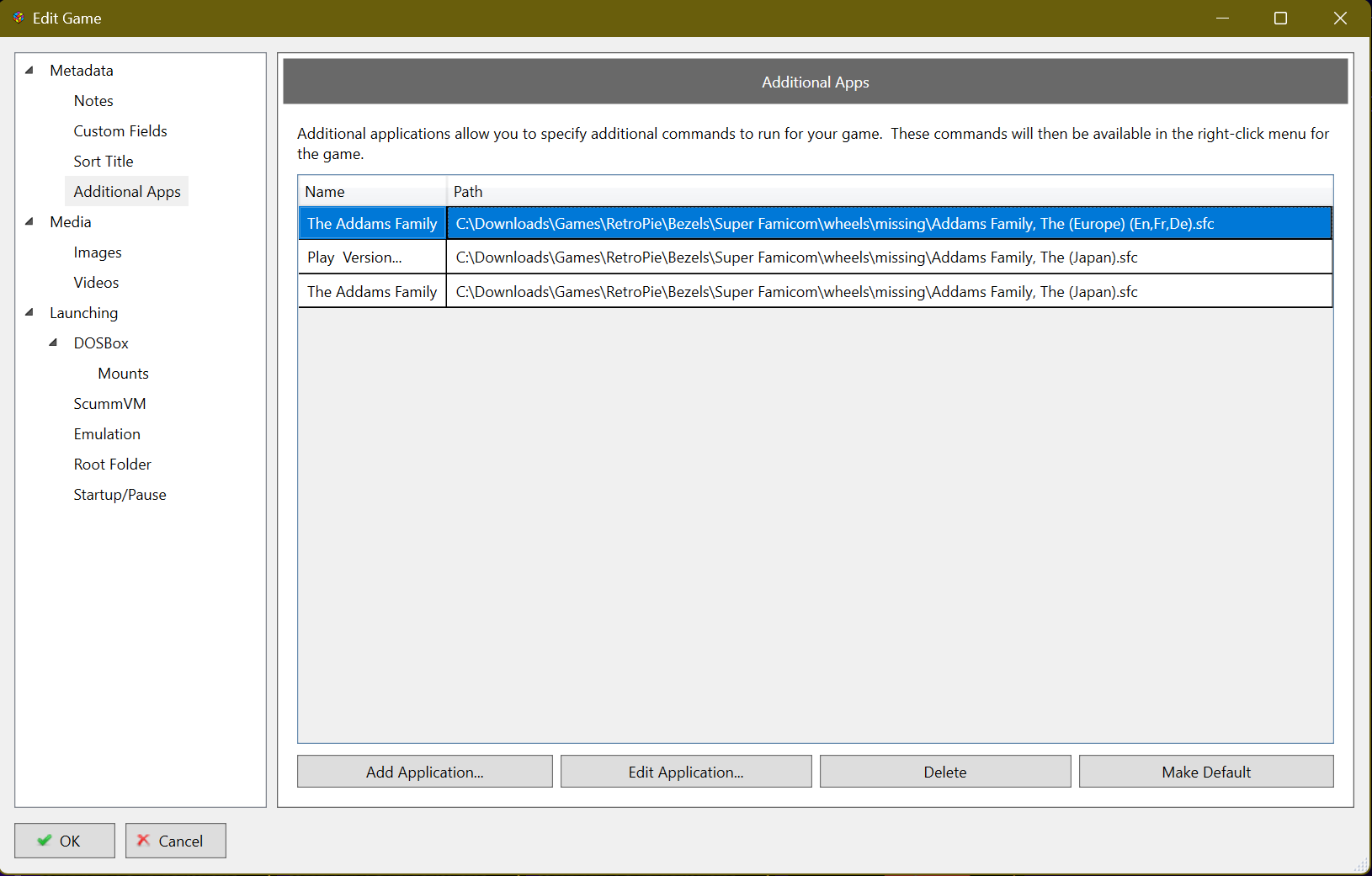Click the Europe (En,Fr,De).sfc path cell
Screen dimensions: 1372x876
tap(890, 224)
